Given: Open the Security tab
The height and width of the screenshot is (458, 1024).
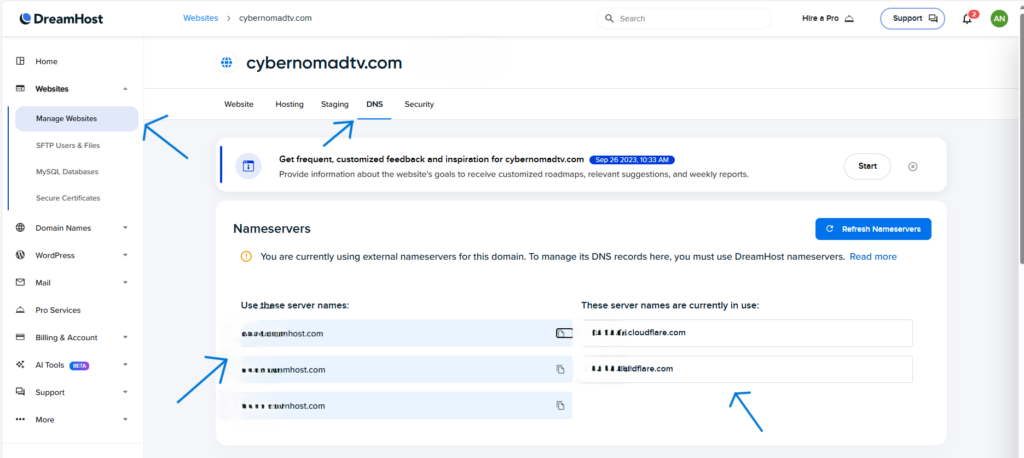Looking at the screenshot, I should pos(419,104).
